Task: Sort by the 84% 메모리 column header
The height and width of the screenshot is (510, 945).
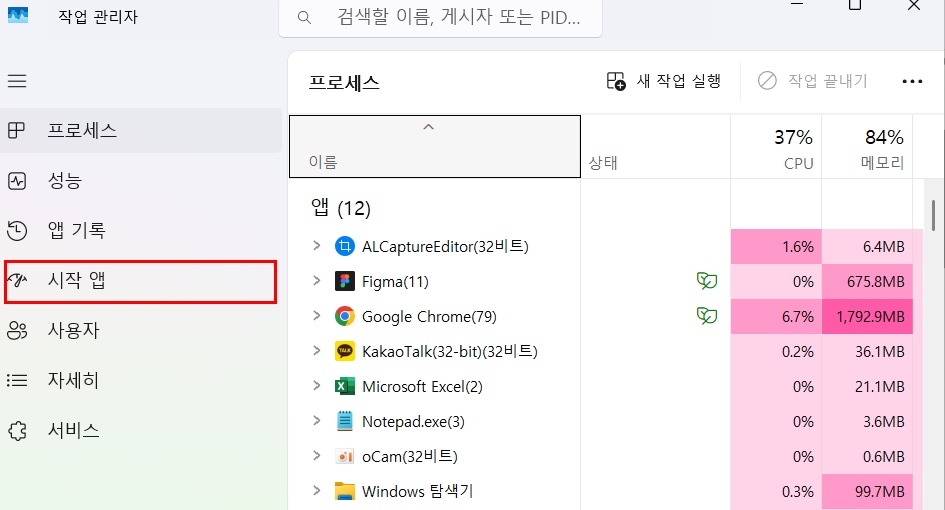Action: pos(867,146)
